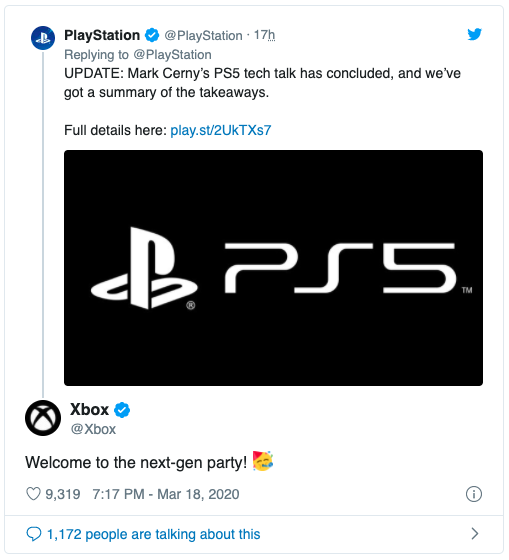Click the Twitter bird logo
Viewport: 509px width, 560px height.
[475, 34]
